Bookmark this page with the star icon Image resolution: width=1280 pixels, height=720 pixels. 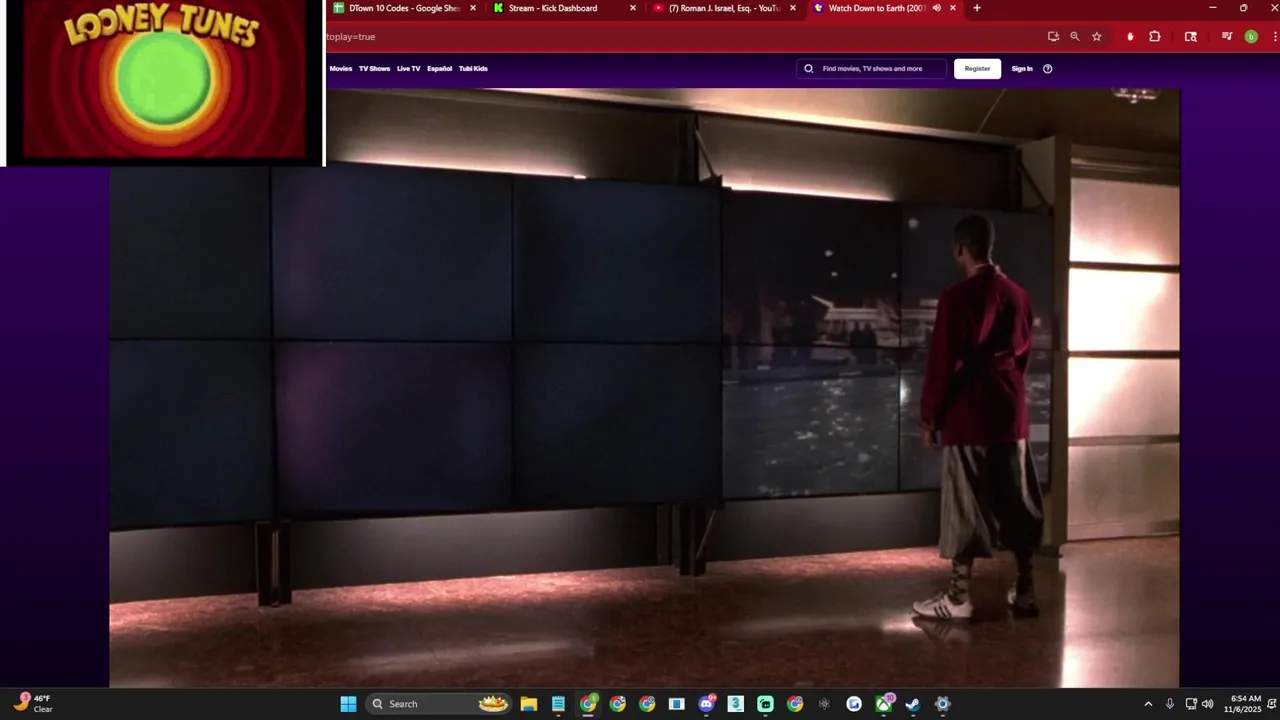click(x=1097, y=36)
